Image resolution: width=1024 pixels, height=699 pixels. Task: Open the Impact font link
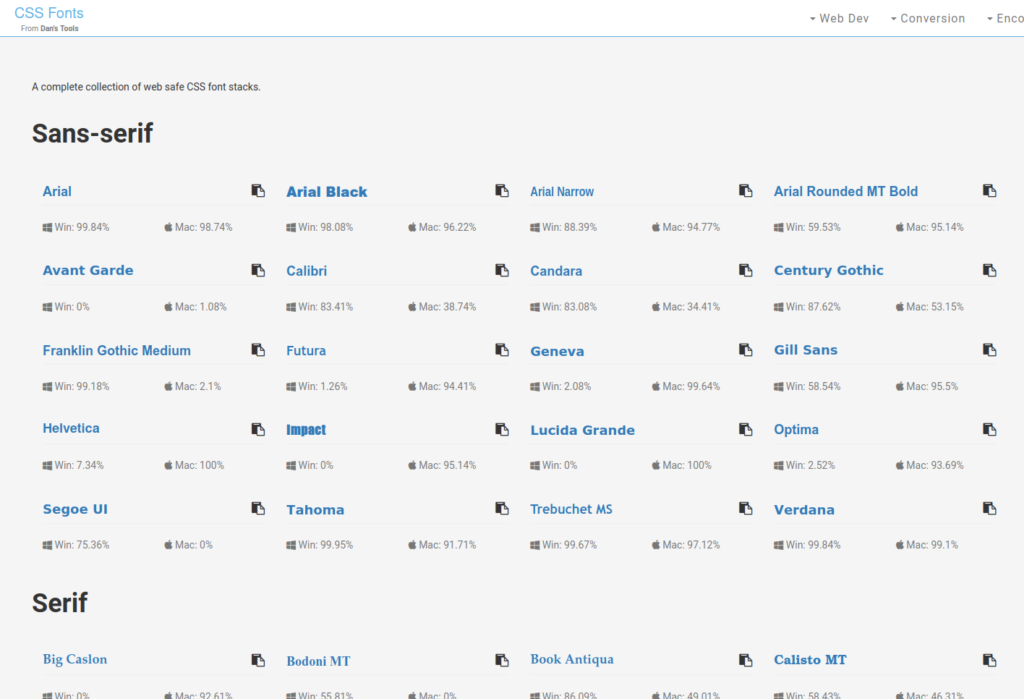click(306, 429)
